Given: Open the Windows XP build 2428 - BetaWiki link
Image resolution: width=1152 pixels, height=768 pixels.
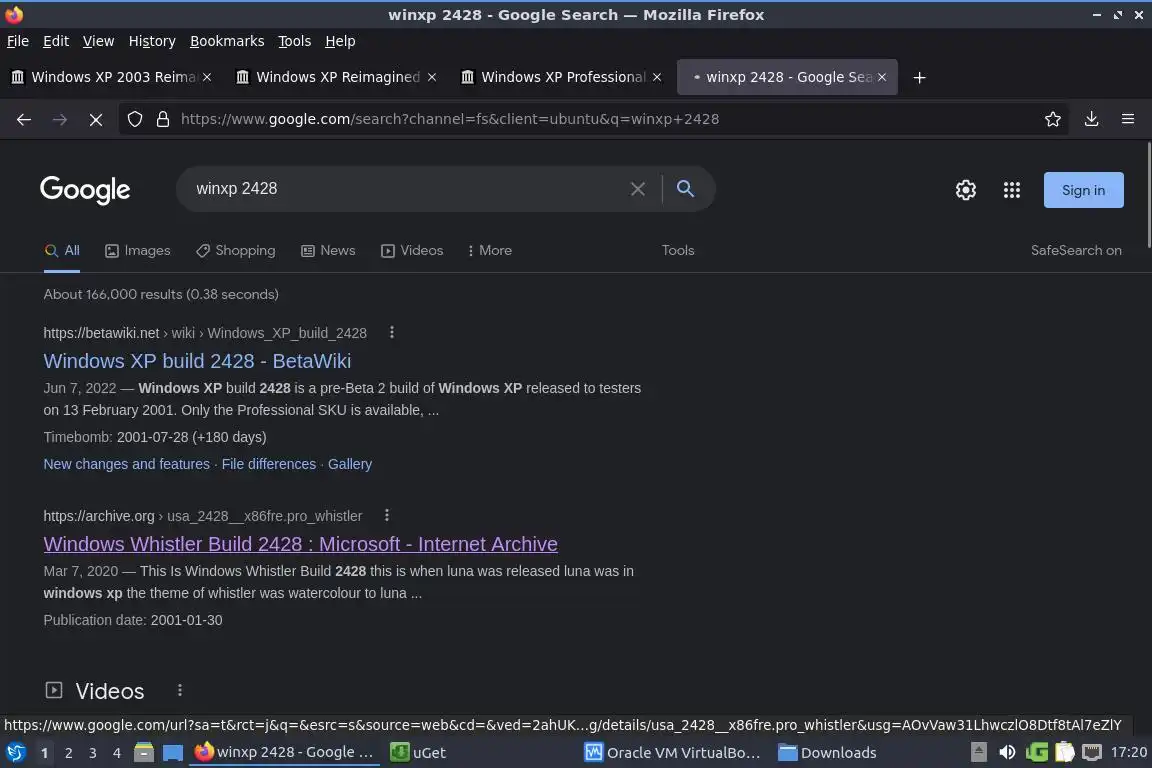Looking at the screenshot, I should 197,361.
